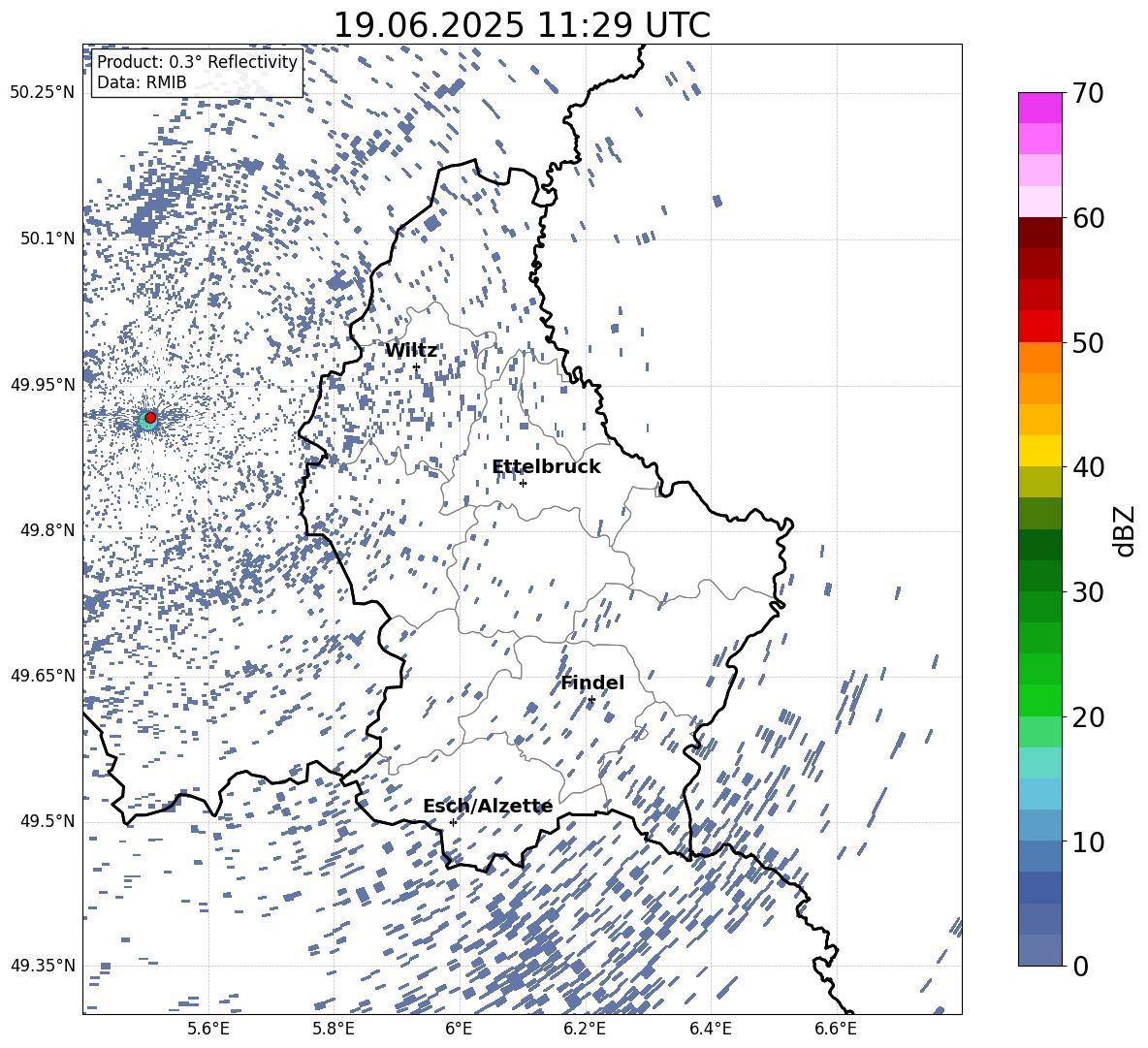Click the Wiltz station cross marker
The image size is (1148, 1048).
(416, 366)
